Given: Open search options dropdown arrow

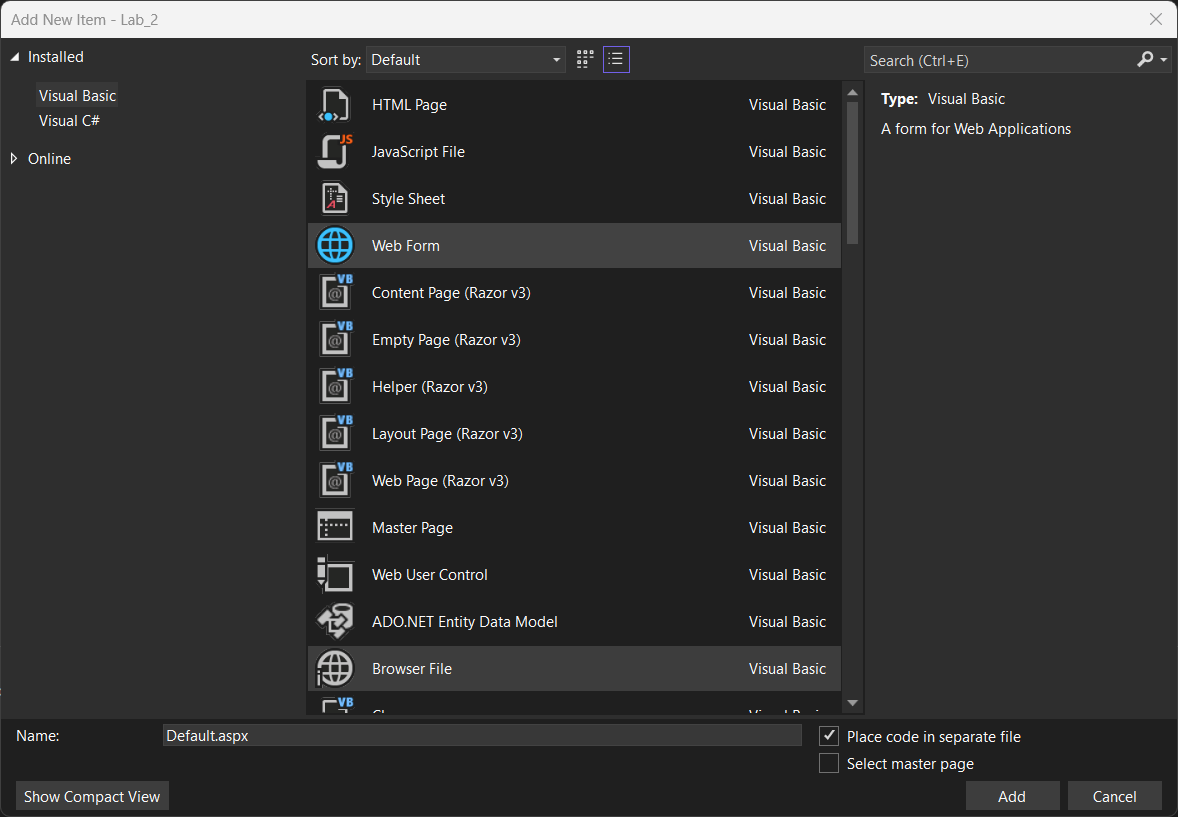Looking at the screenshot, I should click(1164, 59).
